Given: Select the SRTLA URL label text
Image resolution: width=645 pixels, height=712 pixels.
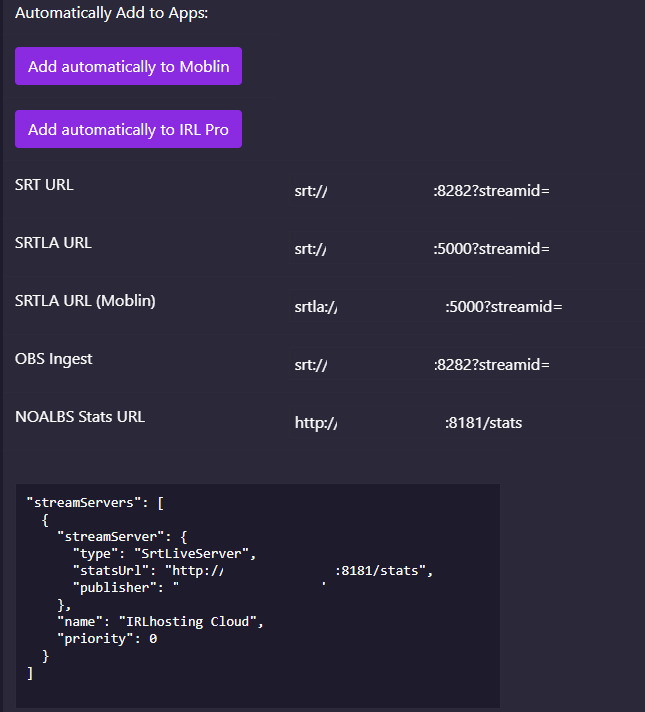Looking at the screenshot, I should point(53,243).
